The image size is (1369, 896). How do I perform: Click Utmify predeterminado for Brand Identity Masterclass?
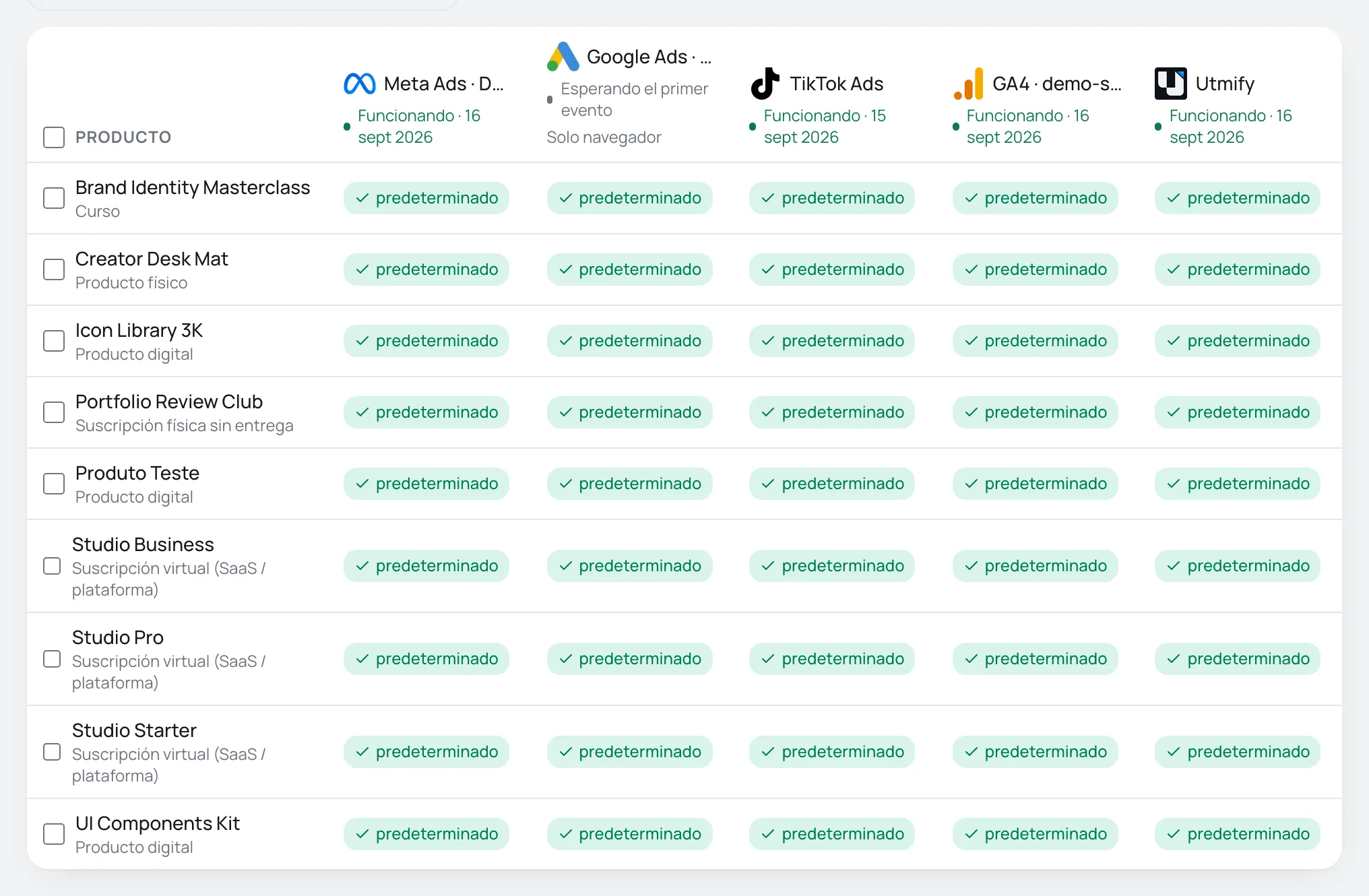tap(1238, 198)
